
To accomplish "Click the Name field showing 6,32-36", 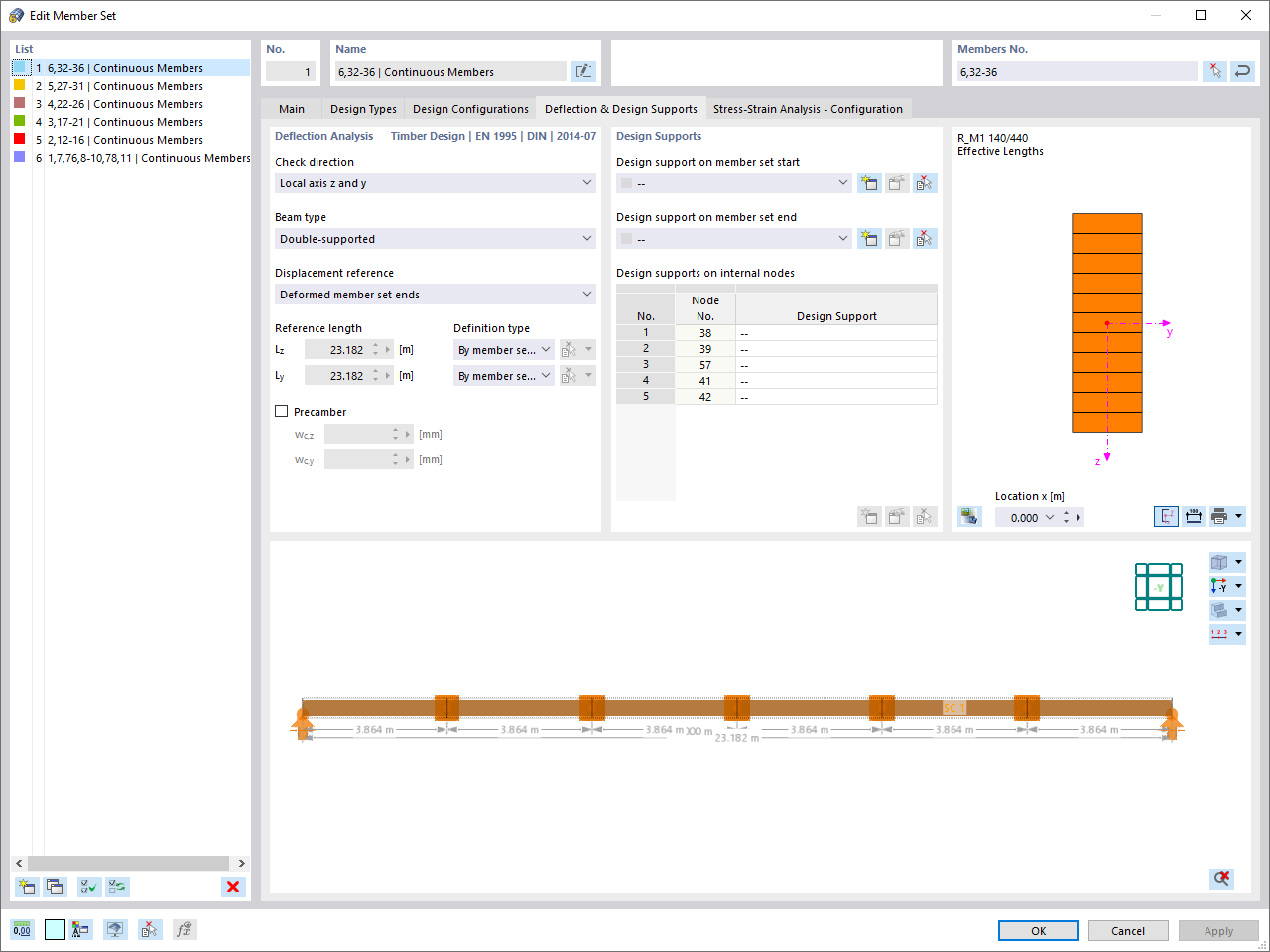I will 450,72.
